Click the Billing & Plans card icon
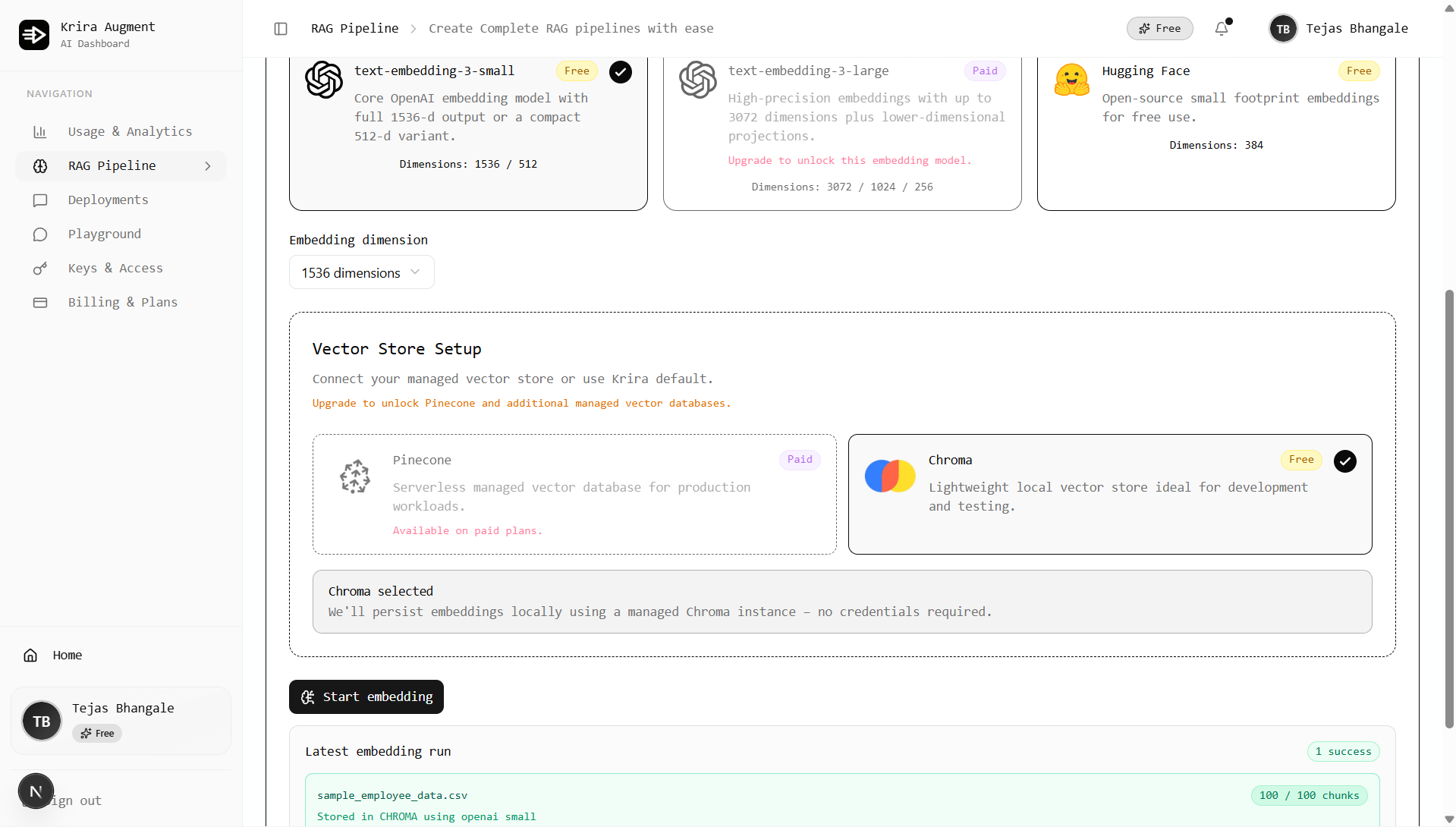The image size is (1456, 827). pos(40,303)
